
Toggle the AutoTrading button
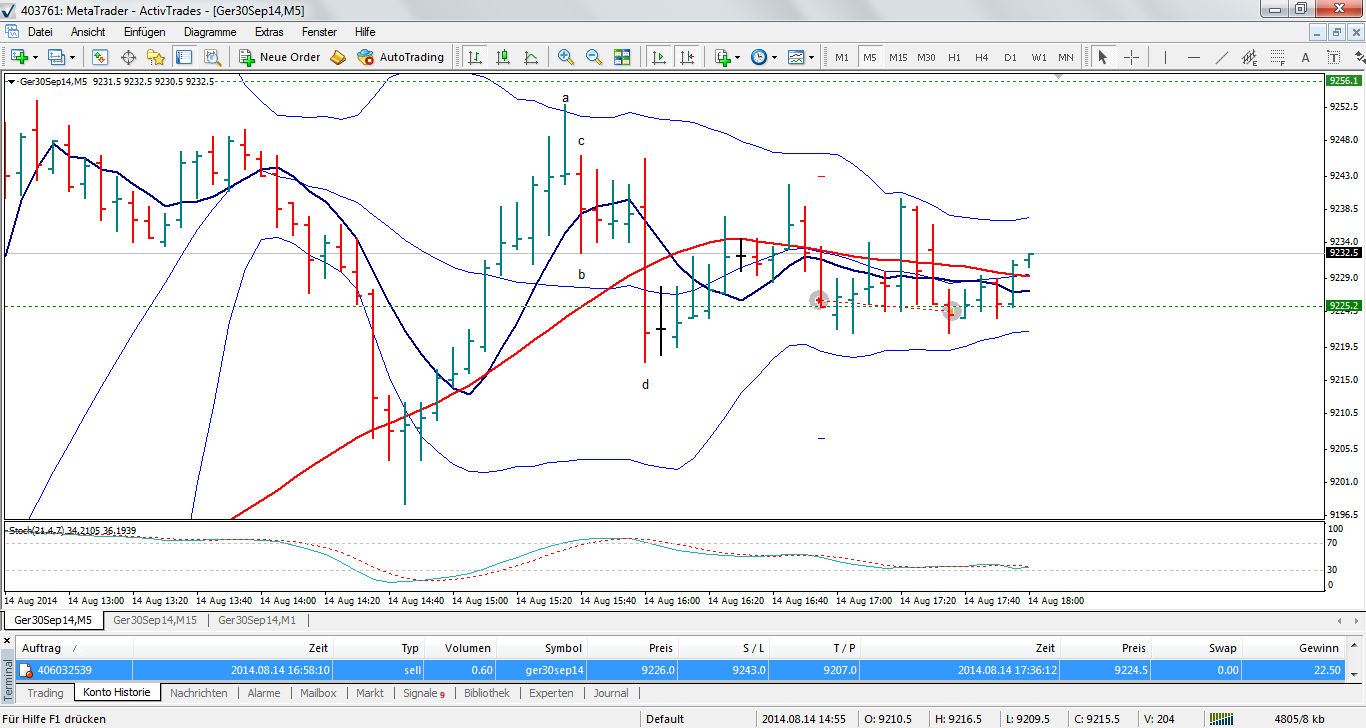pyautogui.click(x=400, y=57)
